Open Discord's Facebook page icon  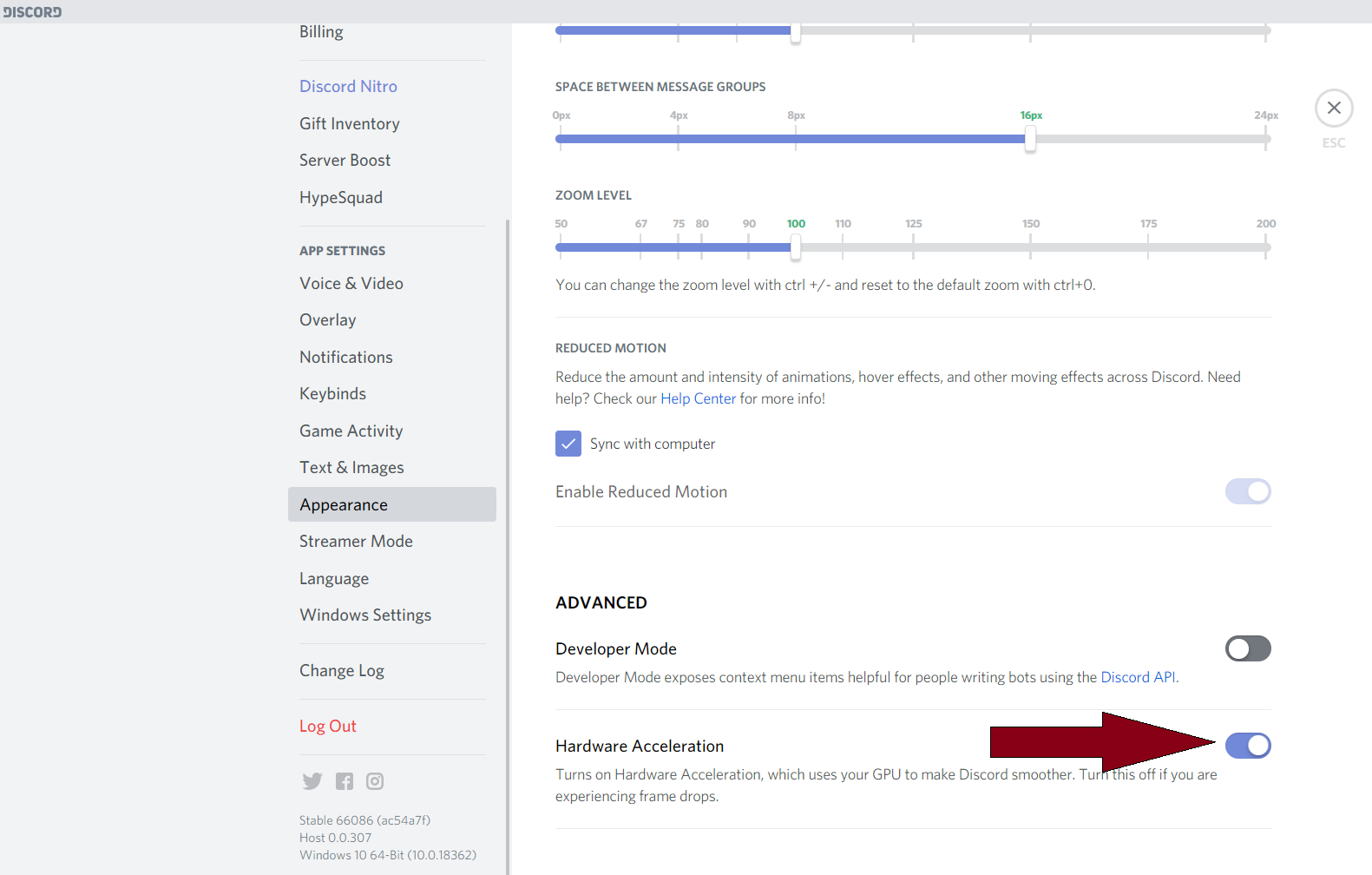coord(345,781)
